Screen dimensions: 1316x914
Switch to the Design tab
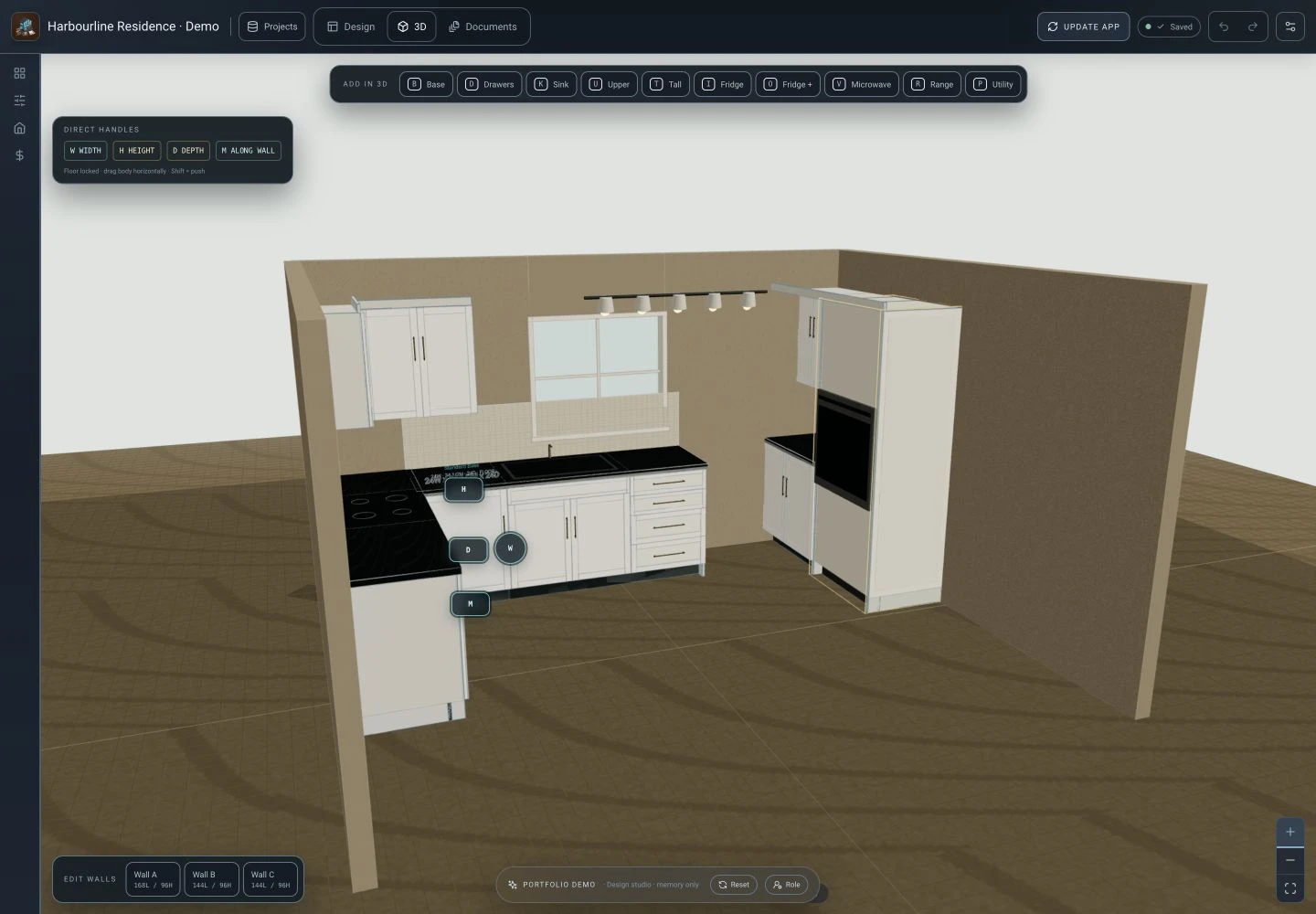click(351, 27)
